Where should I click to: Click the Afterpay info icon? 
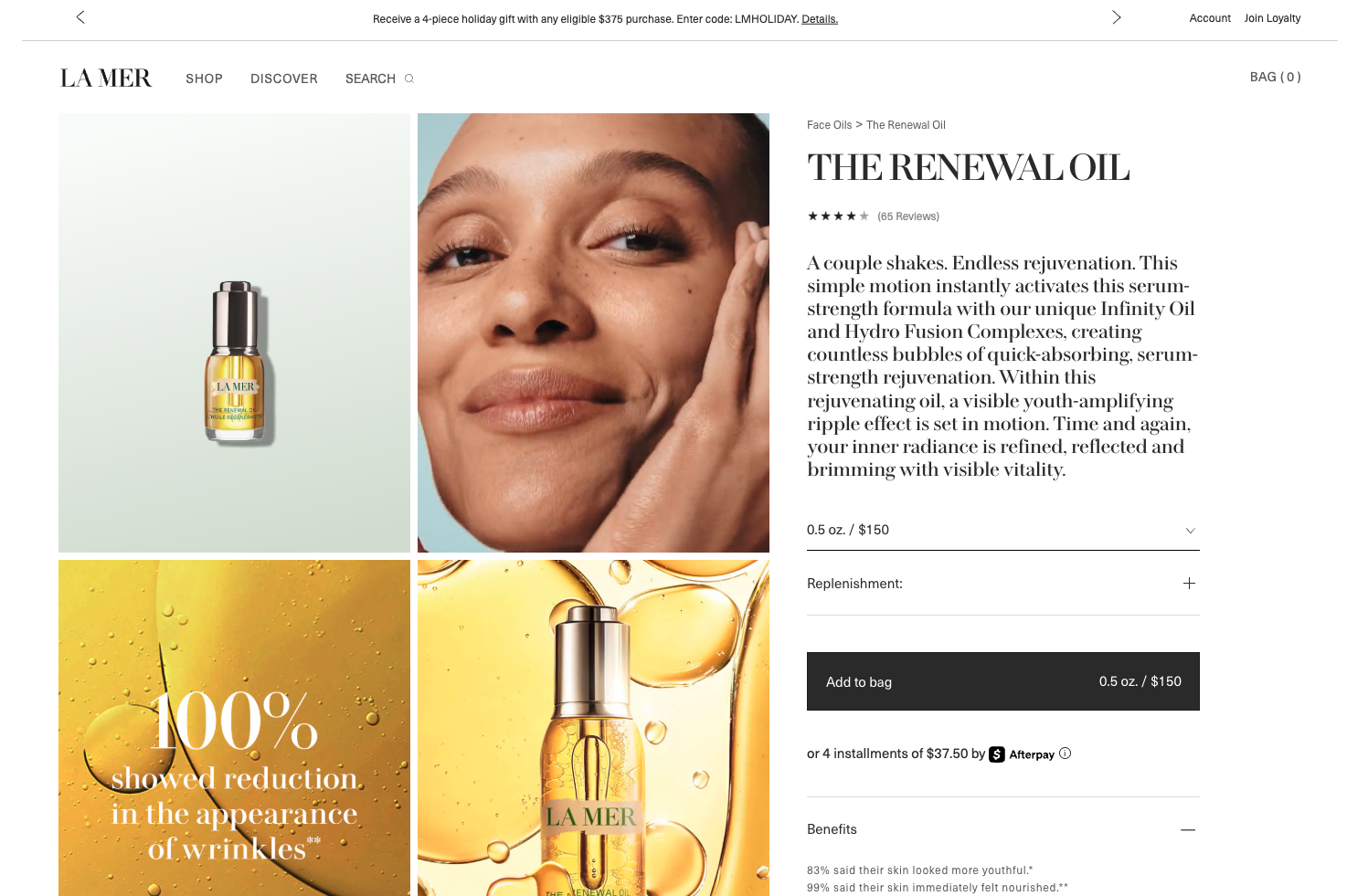1065,754
